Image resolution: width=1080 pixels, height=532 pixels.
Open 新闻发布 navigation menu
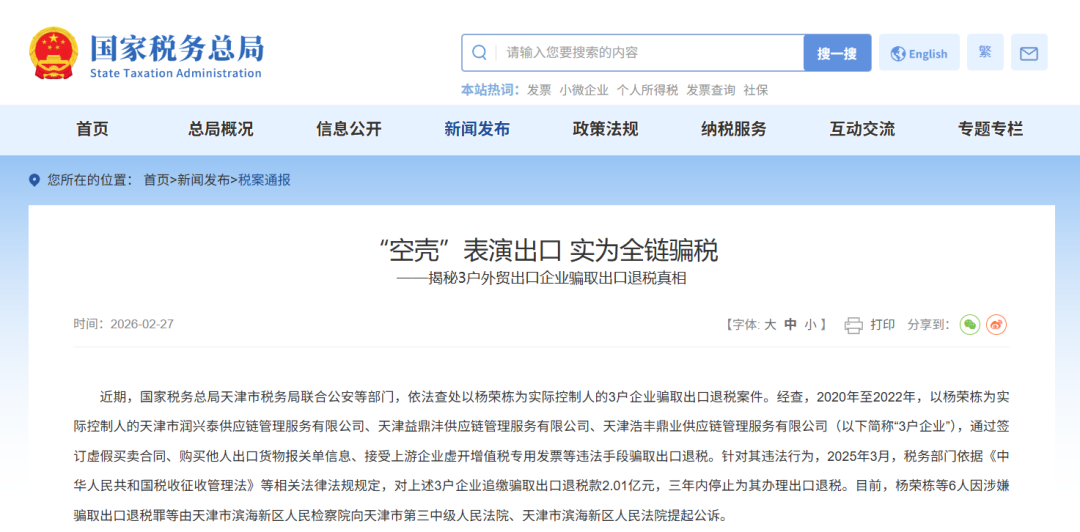[477, 129]
